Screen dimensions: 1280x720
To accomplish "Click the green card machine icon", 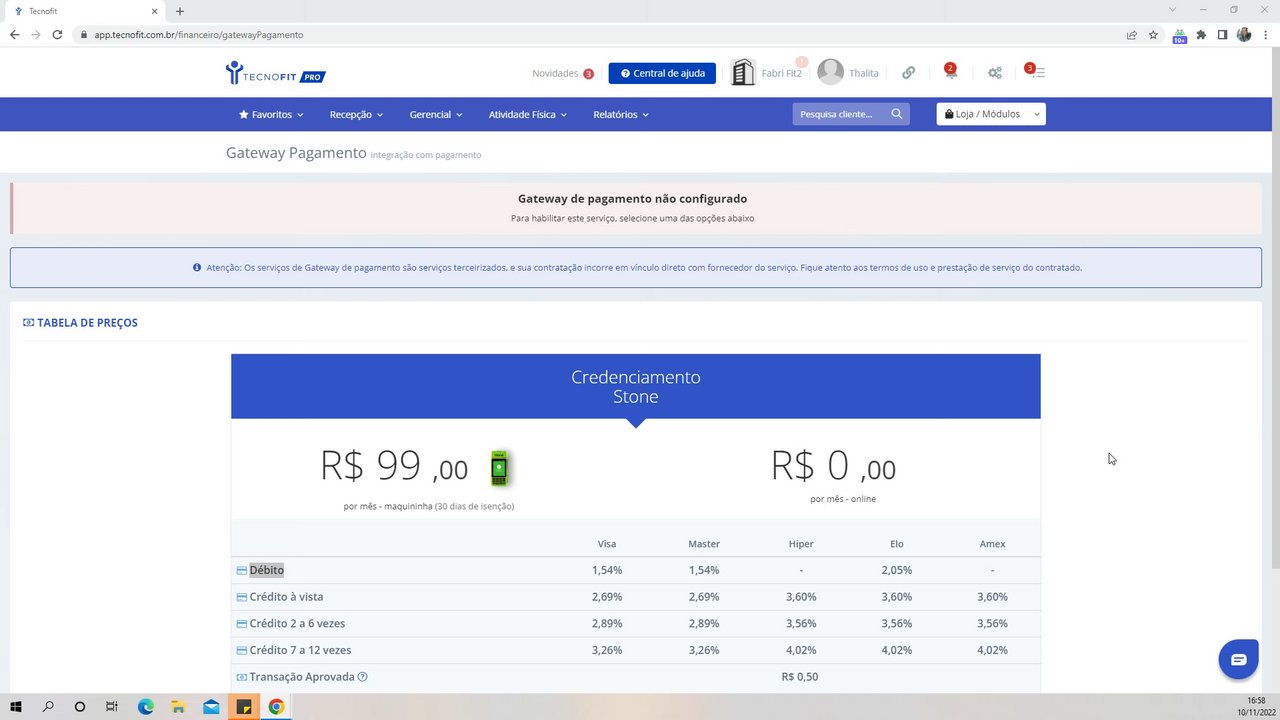I will (x=500, y=468).
